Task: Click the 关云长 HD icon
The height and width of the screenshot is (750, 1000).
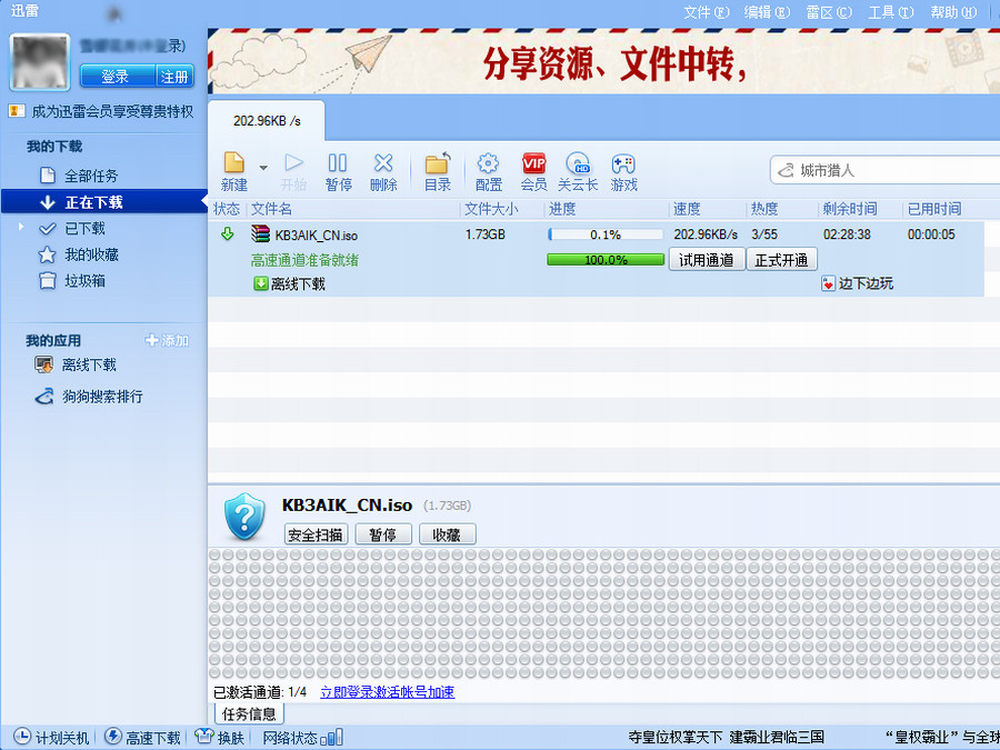Action: click(x=578, y=172)
